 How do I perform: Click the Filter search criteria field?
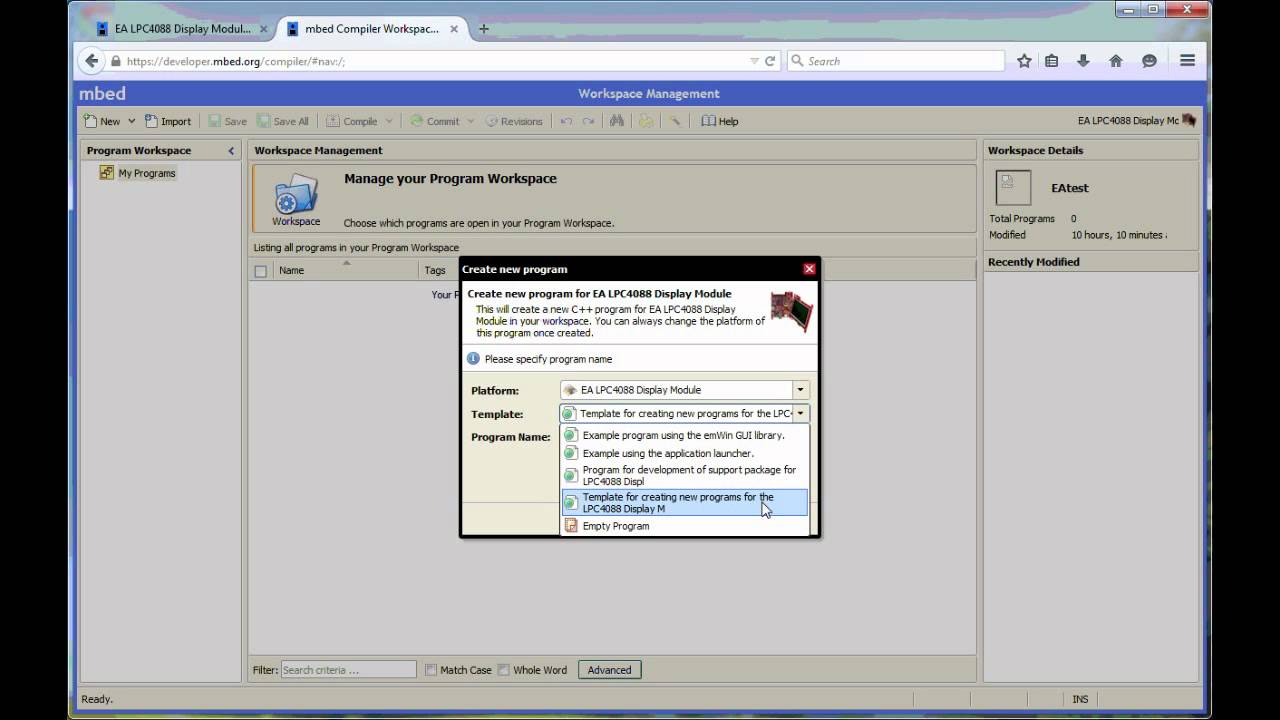pos(348,670)
